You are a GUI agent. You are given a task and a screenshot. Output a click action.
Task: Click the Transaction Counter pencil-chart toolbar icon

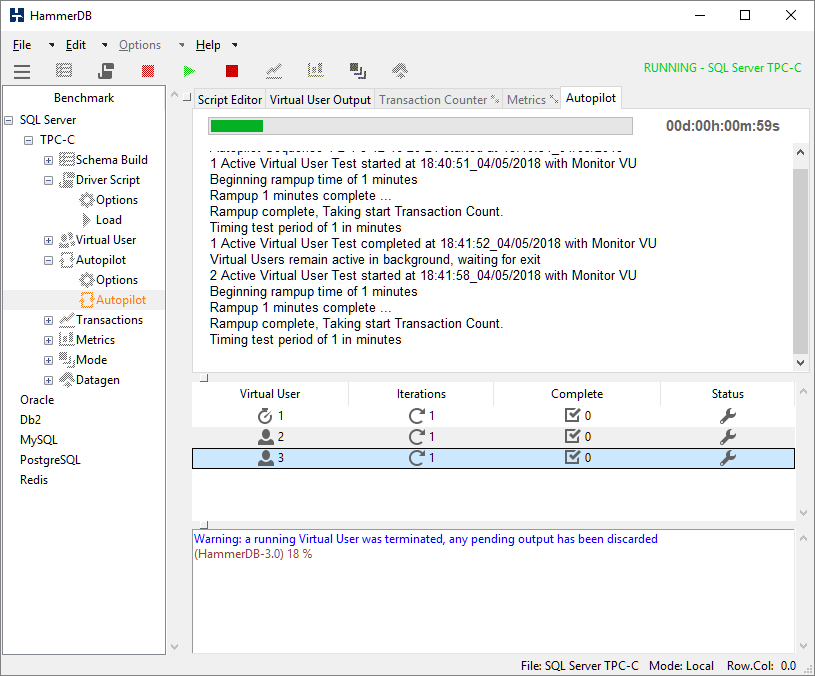(x=274, y=71)
